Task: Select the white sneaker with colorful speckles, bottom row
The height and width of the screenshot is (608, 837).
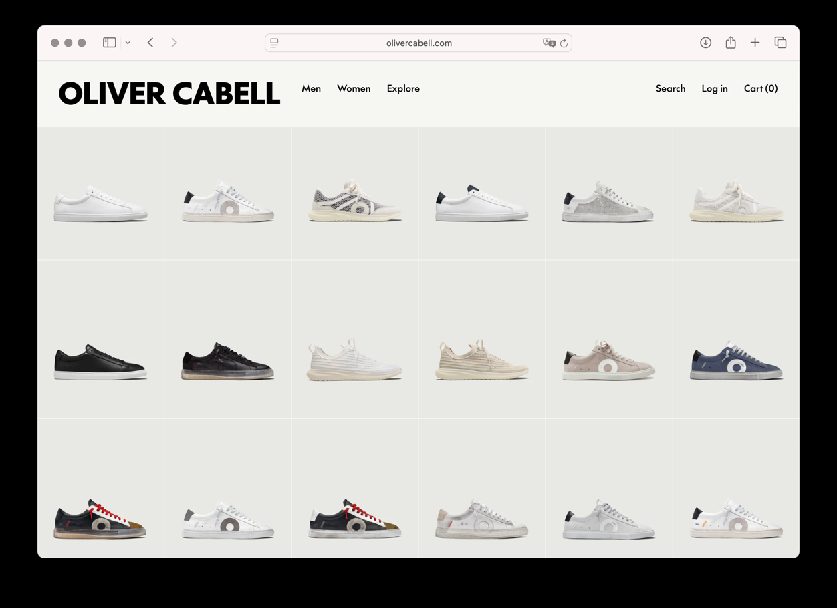Action: tap(736, 519)
